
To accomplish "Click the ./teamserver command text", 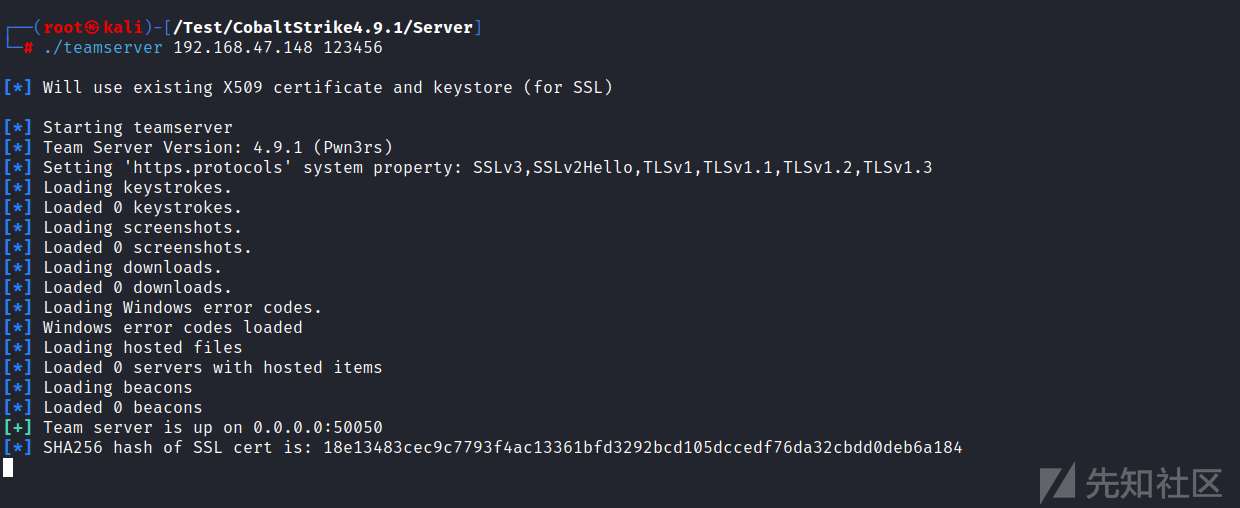I will (103, 48).
